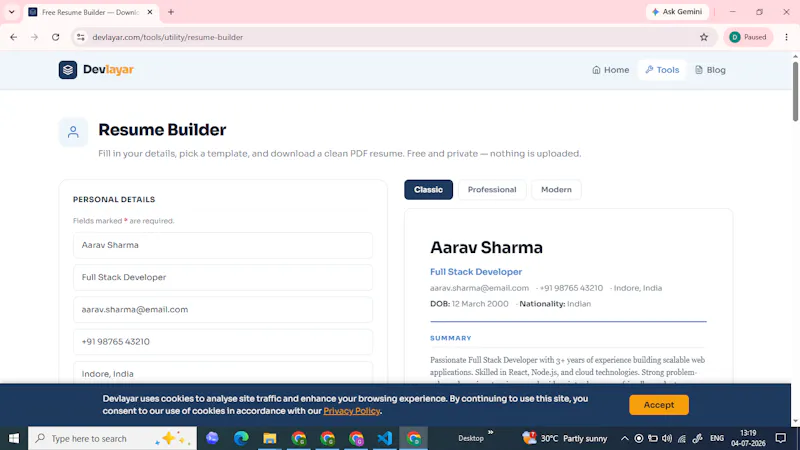The image size is (800, 450).
Task: Click the email input field
Action: point(222,310)
